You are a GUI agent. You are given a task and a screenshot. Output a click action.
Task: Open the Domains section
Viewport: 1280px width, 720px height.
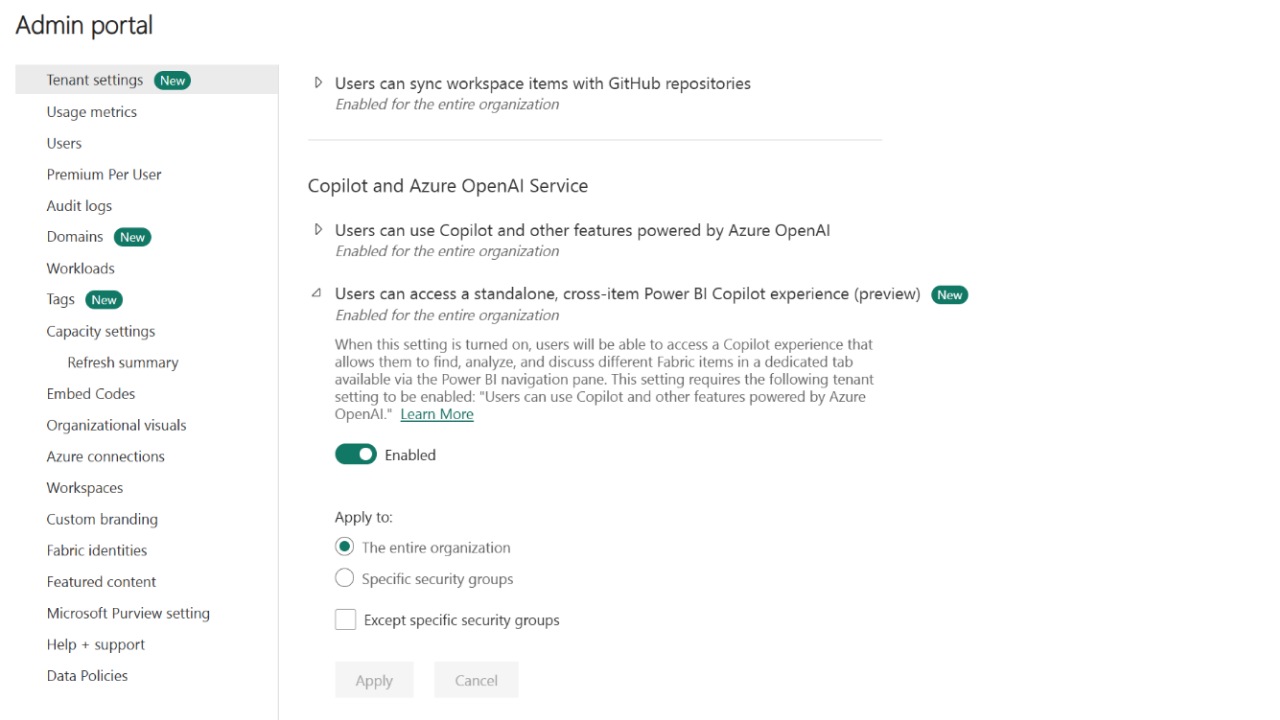point(74,236)
